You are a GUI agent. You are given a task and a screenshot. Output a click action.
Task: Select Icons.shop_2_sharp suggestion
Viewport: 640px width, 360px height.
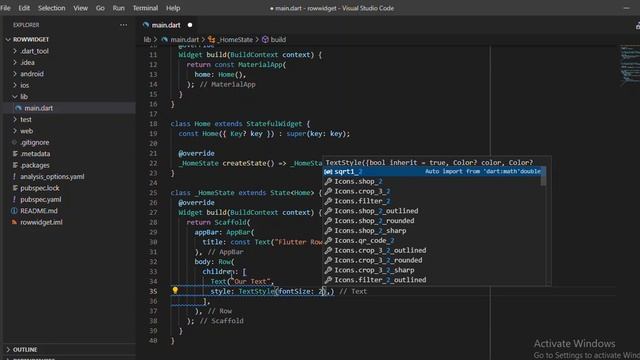point(433,231)
